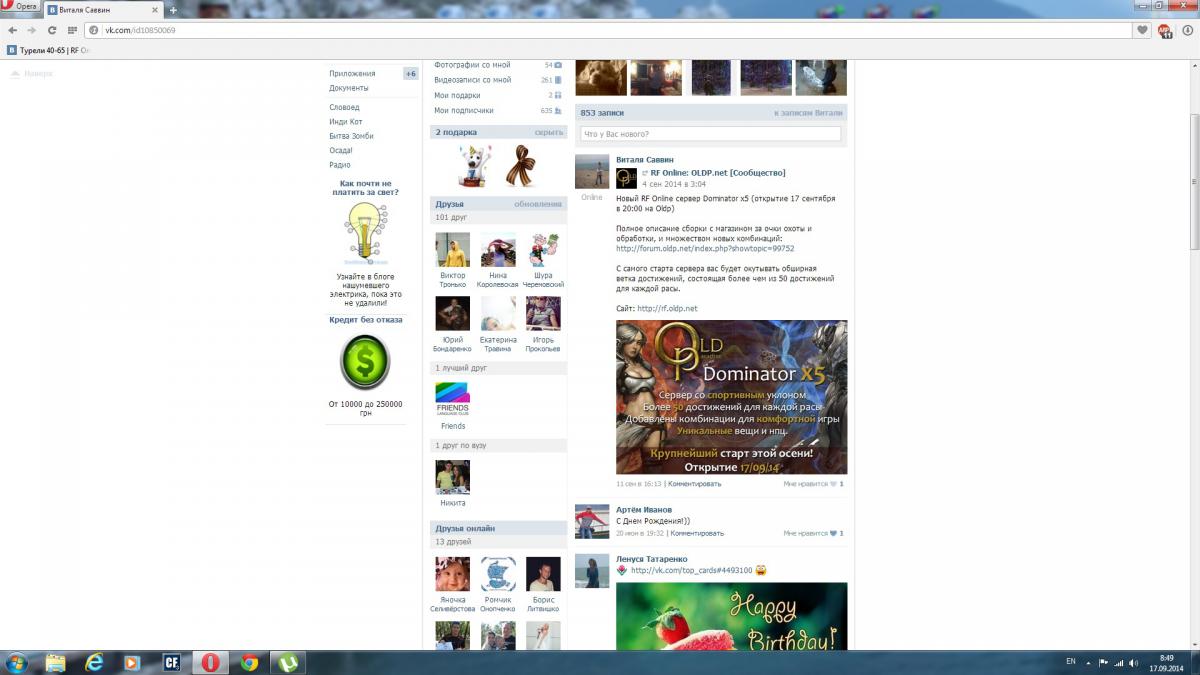
Task: Hide the gifts block with скрыть
Action: click(549, 132)
